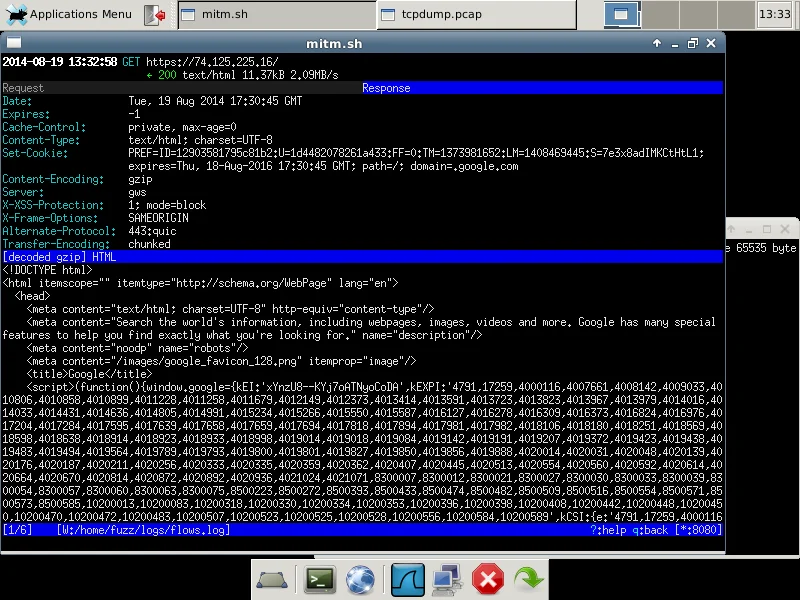800x600 pixels.
Task: Click the green restart arrow in the dock
Action: click(529, 580)
